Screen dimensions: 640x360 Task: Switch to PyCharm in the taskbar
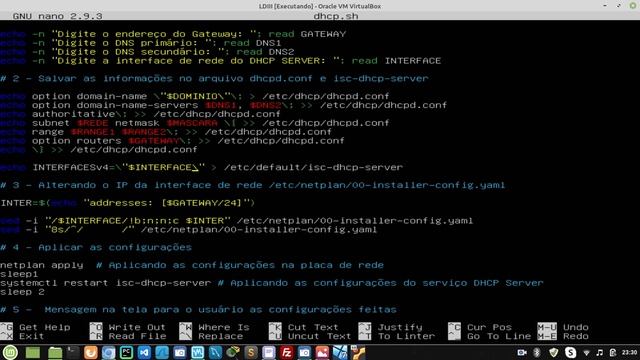126,353
